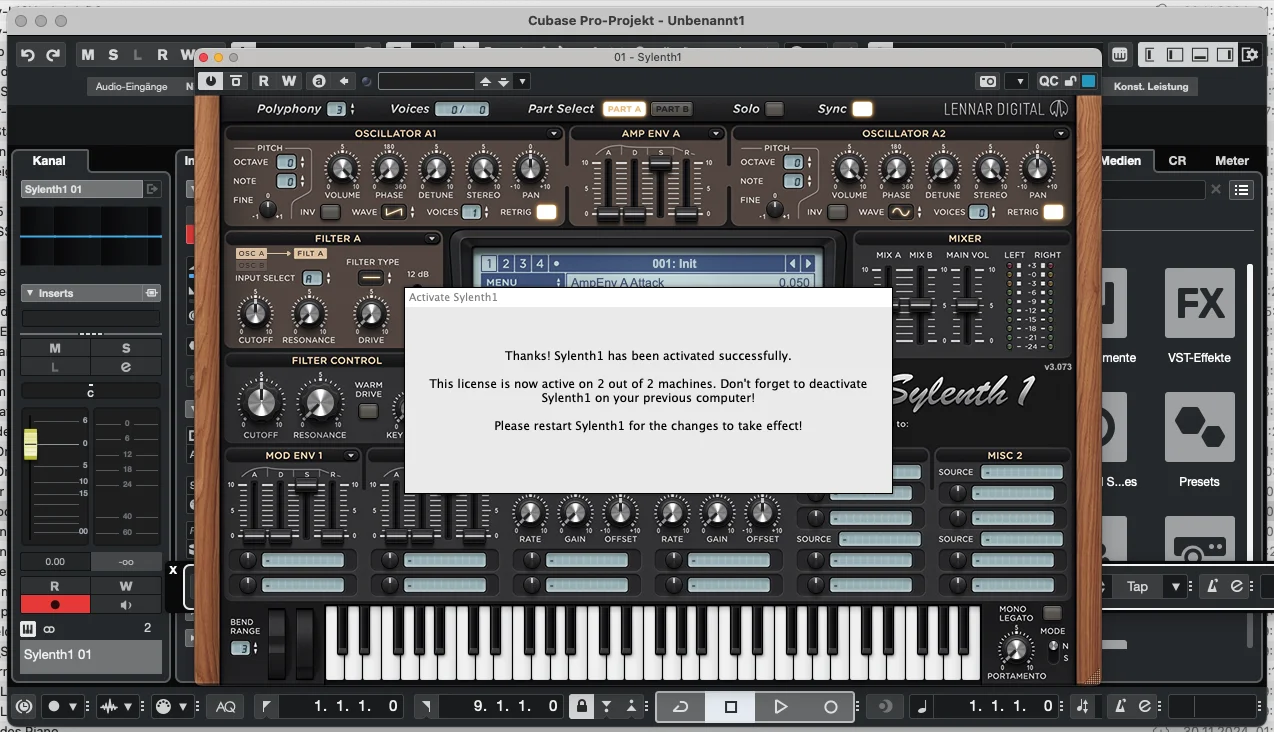Click the quick controls lock icon
1274x732 pixels.
pos(1070,81)
